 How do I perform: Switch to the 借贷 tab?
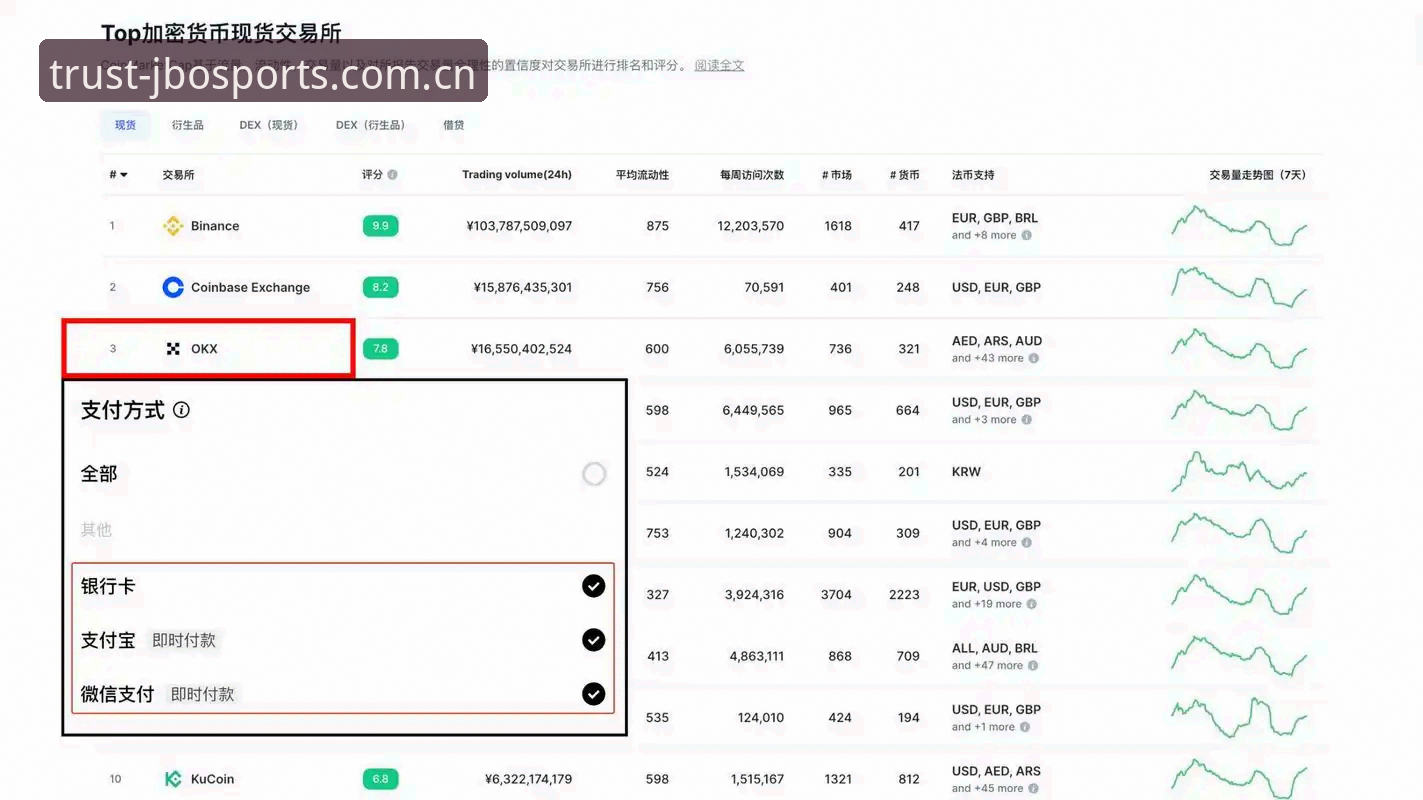[454, 125]
